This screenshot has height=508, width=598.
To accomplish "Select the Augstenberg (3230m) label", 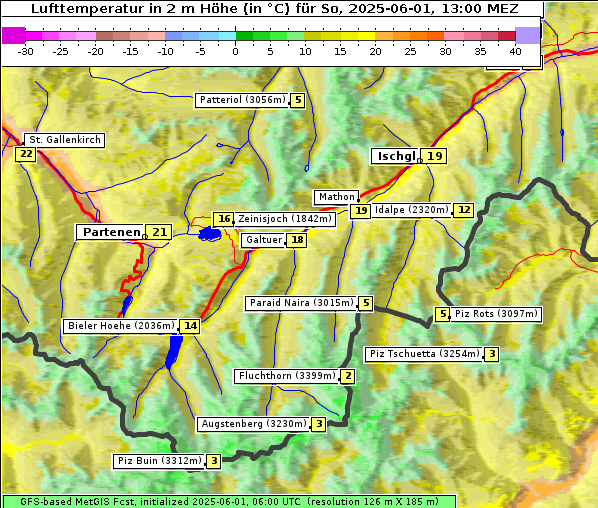I will 254,424.
